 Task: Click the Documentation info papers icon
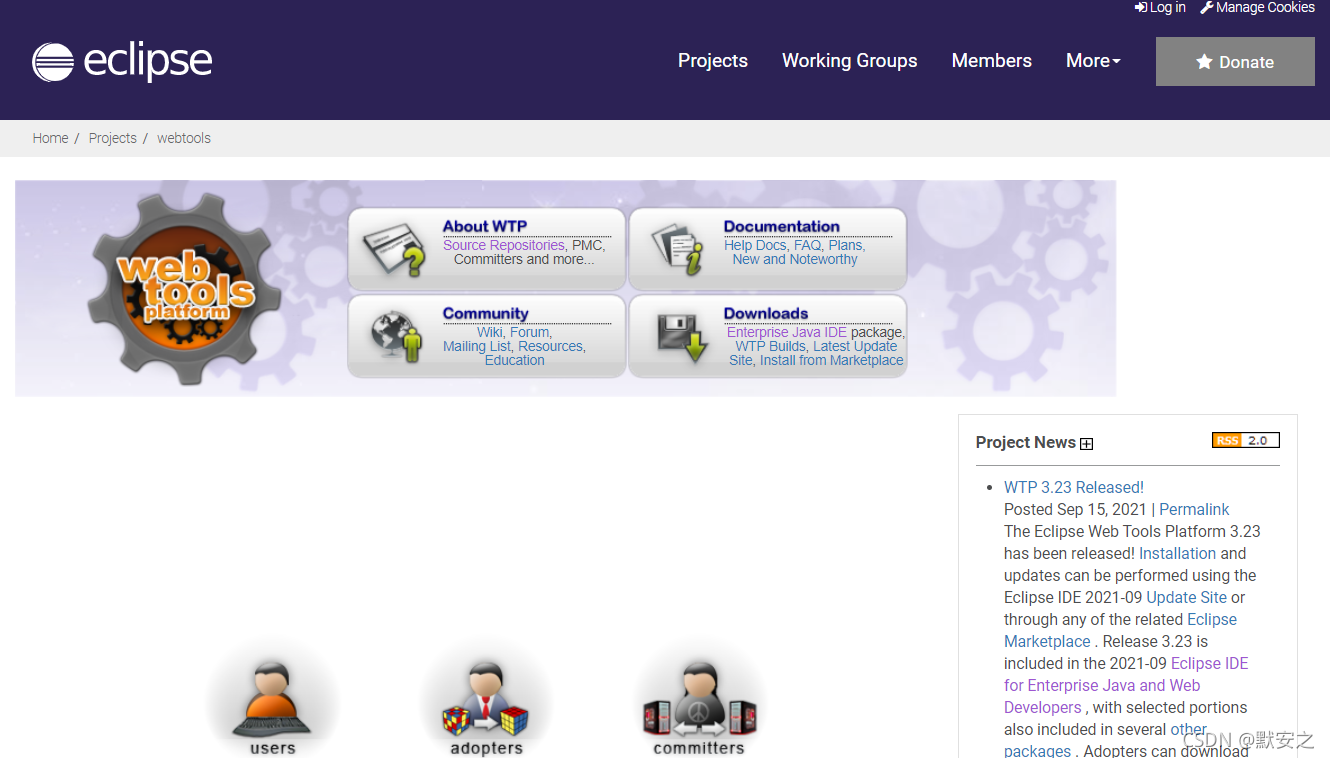[x=678, y=250]
